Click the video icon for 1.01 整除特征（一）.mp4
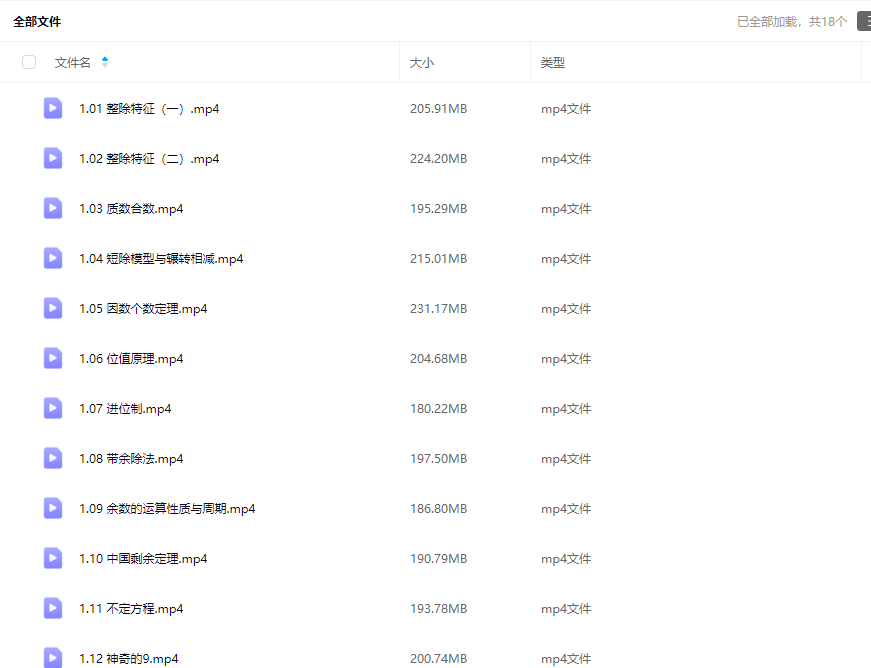The width and height of the screenshot is (871, 668). pyautogui.click(x=53, y=109)
